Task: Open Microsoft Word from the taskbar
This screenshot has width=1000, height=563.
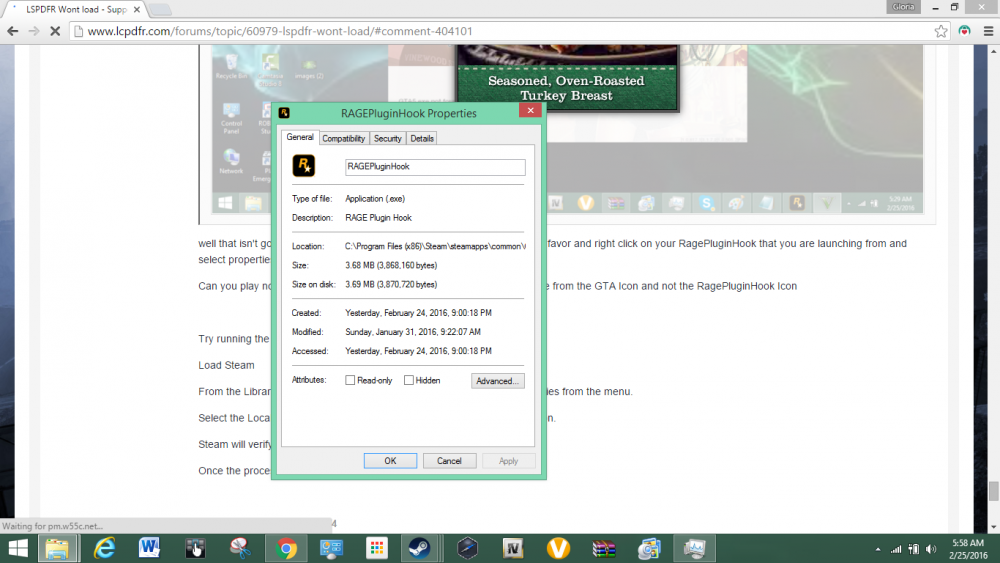Action: (x=149, y=548)
